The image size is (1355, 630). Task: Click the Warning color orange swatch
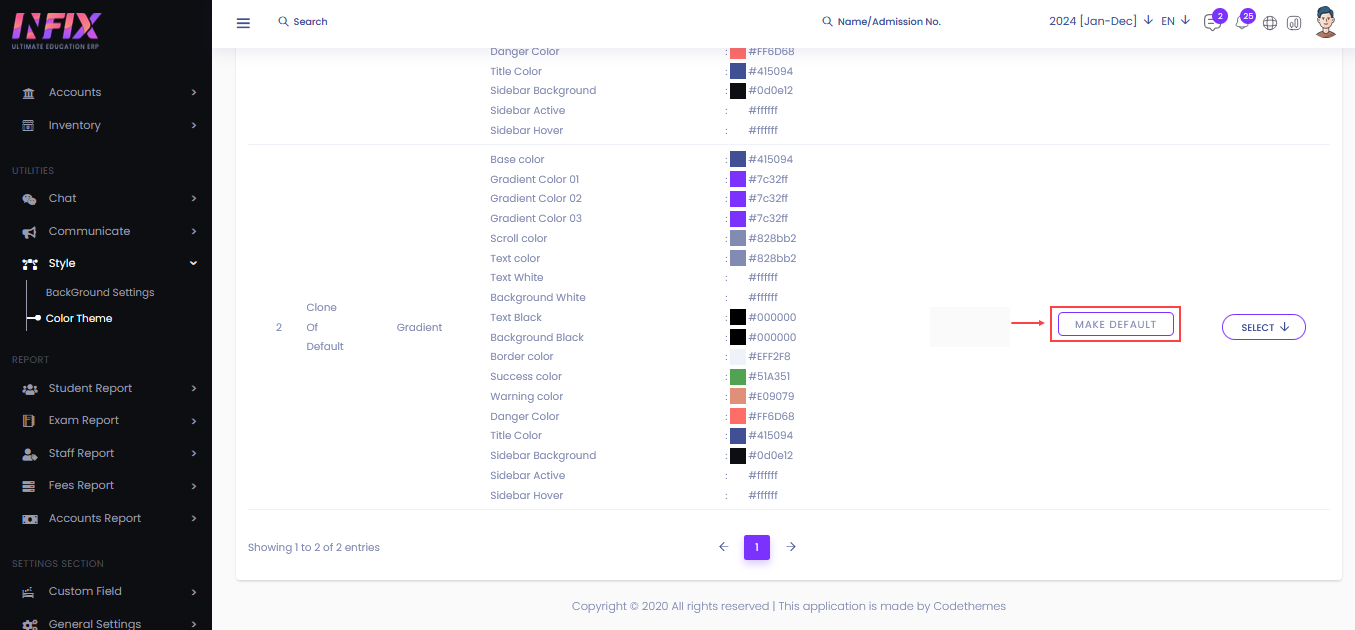738,396
